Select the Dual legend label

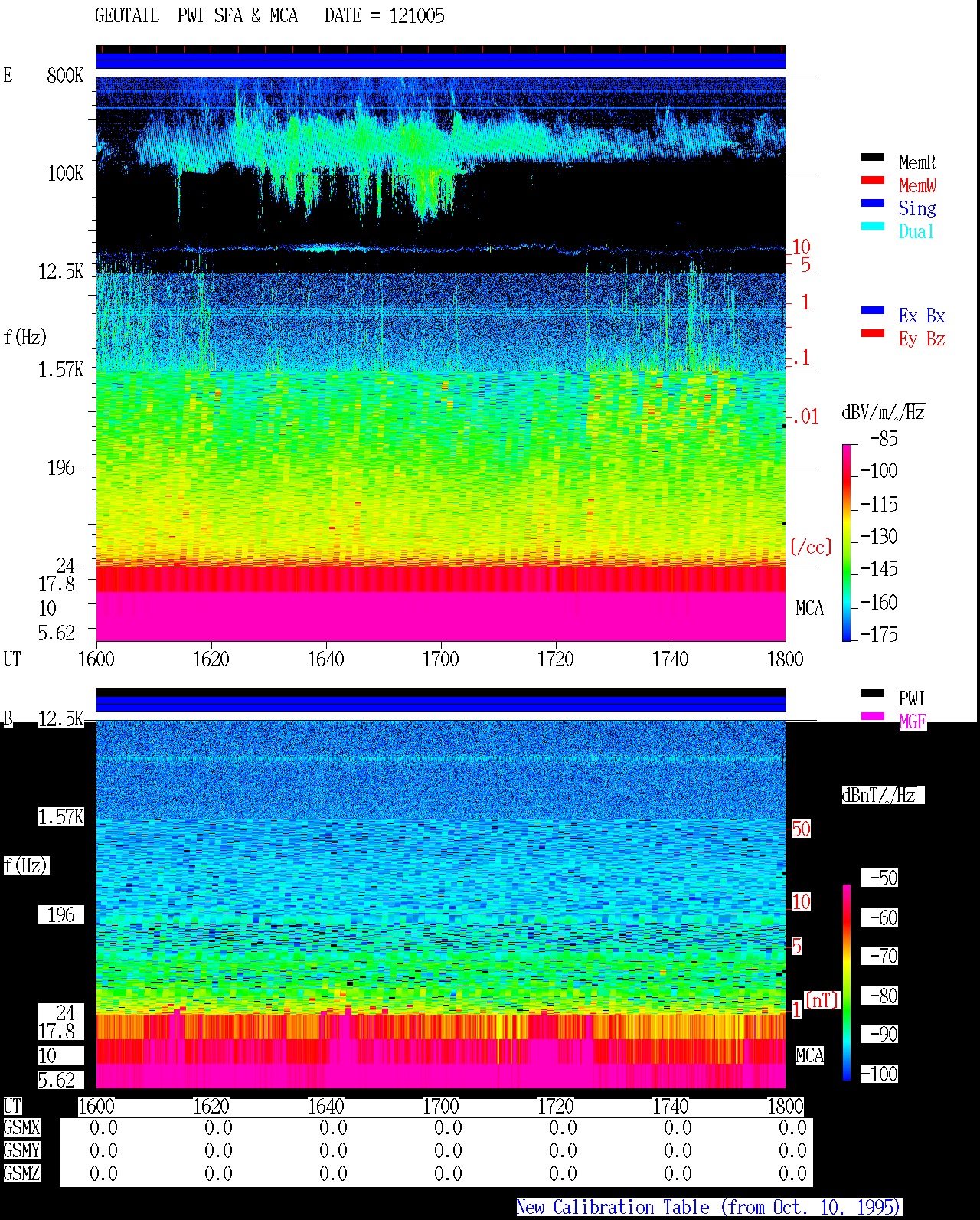916,231
